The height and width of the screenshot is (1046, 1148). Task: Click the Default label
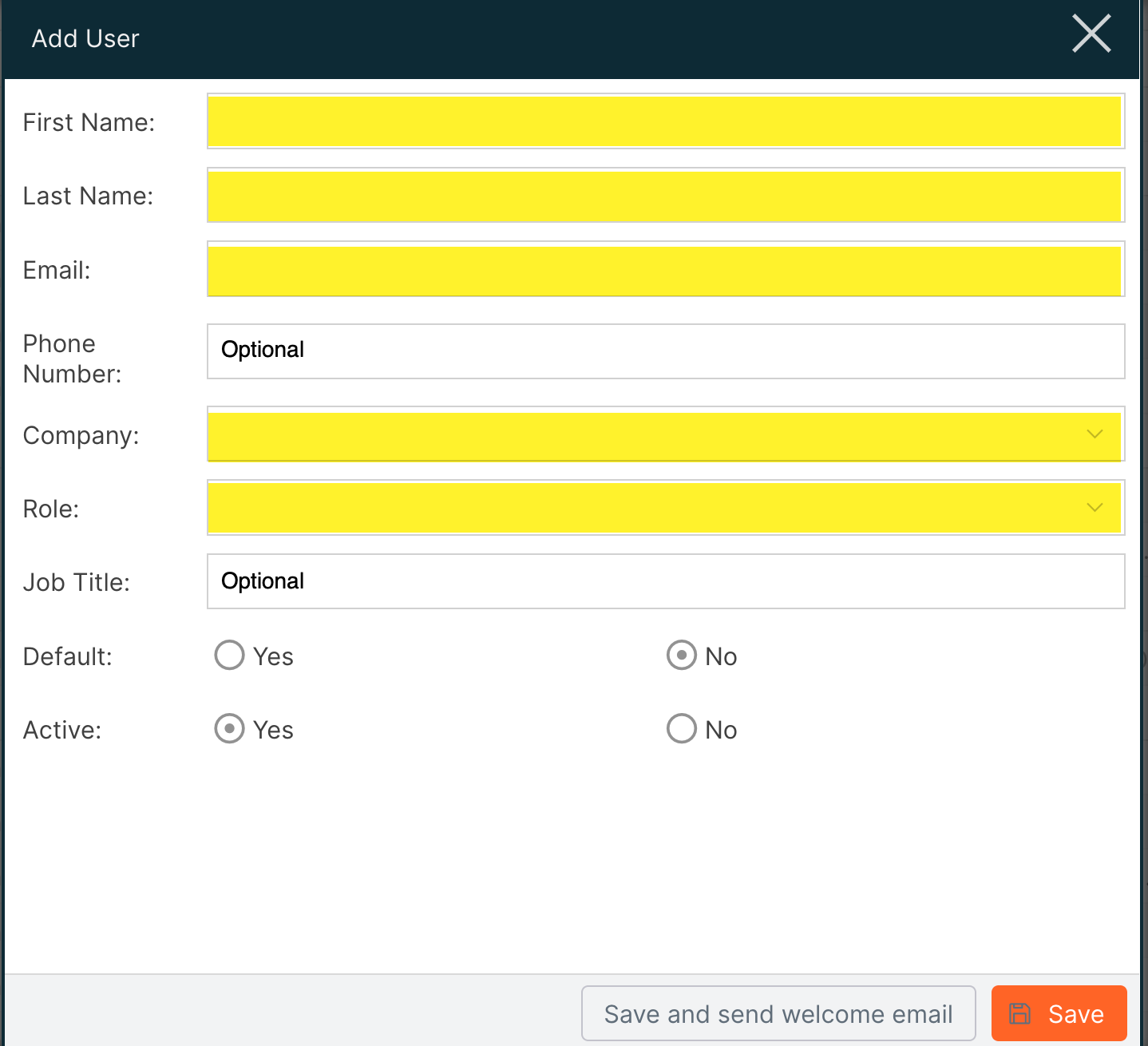tap(68, 656)
